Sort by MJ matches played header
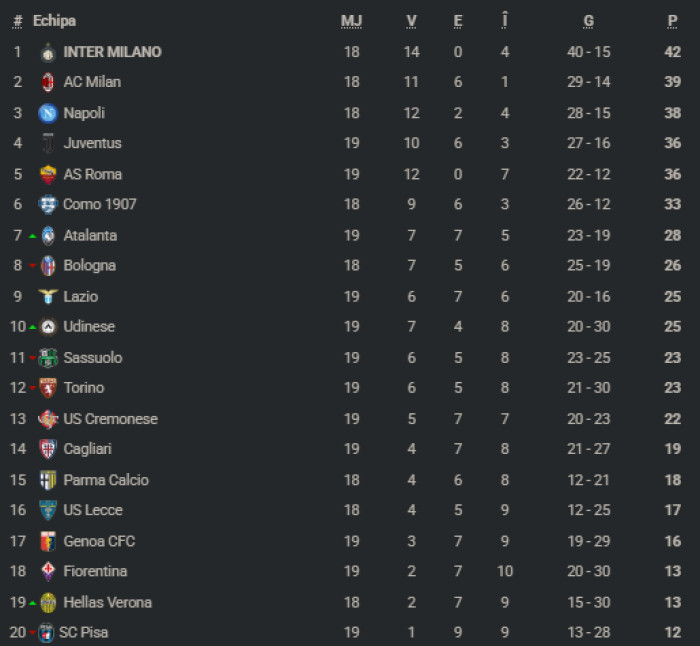This screenshot has height=646, width=700. pyautogui.click(x=351, y=21)
